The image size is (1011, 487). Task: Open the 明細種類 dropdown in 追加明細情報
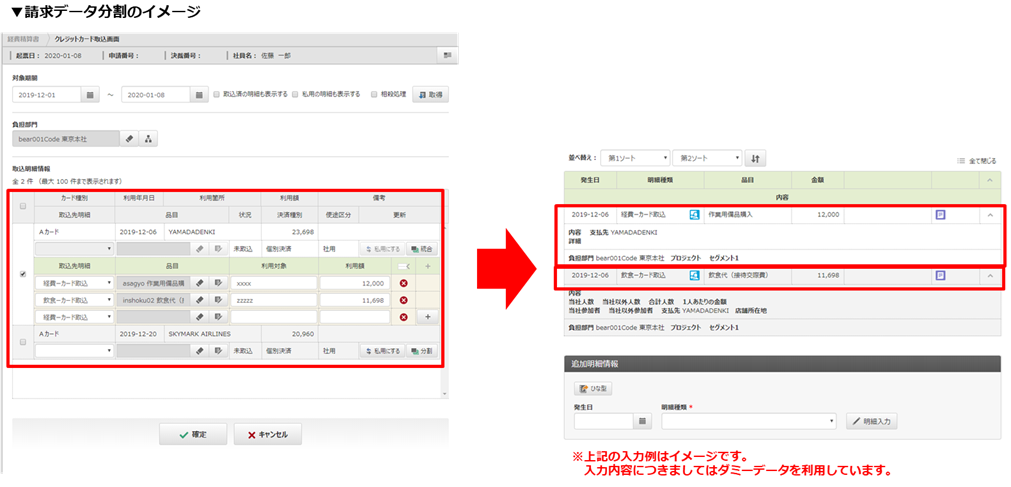point(748,421)
